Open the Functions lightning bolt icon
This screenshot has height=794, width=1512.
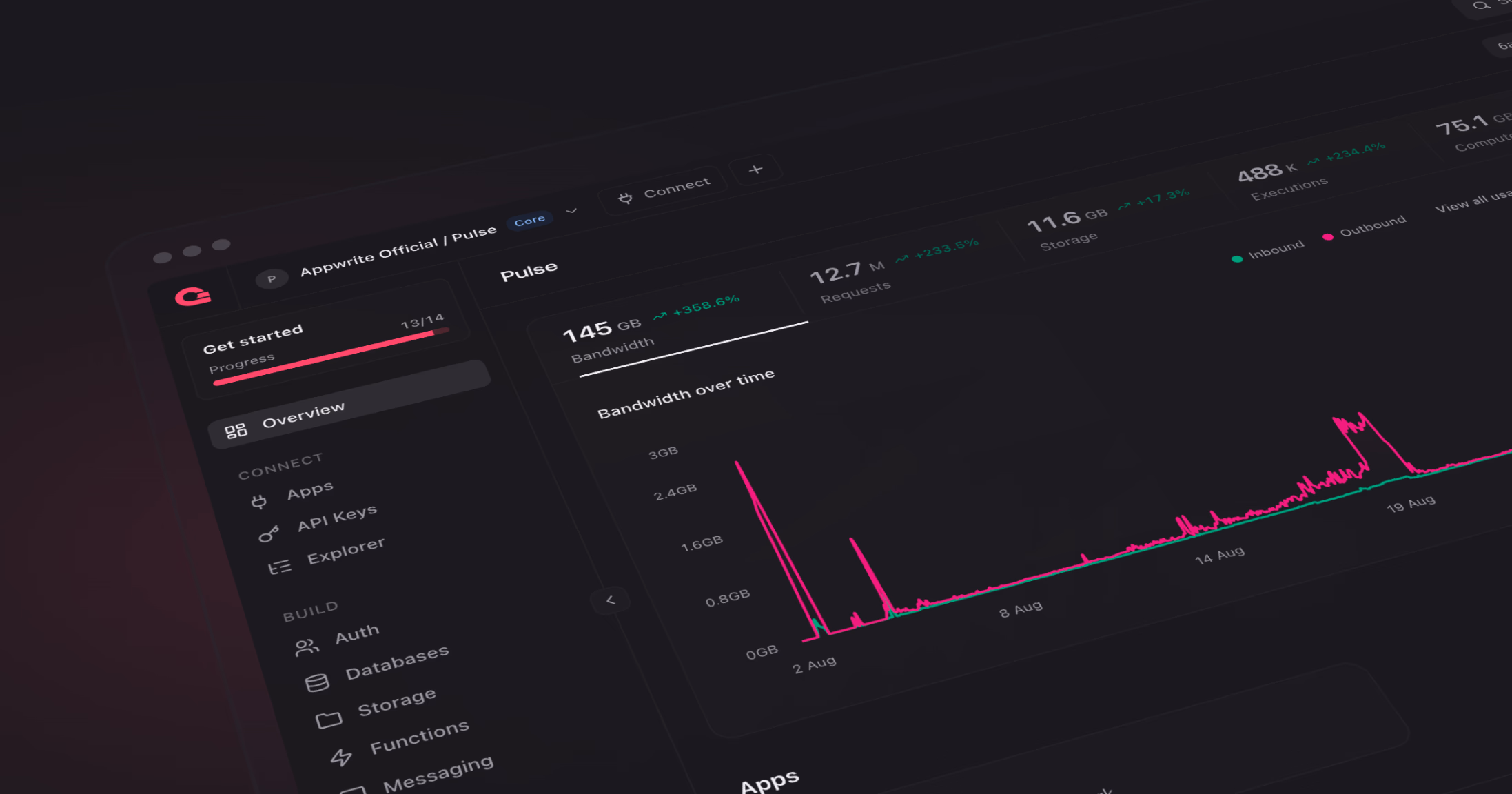(341, 757)
